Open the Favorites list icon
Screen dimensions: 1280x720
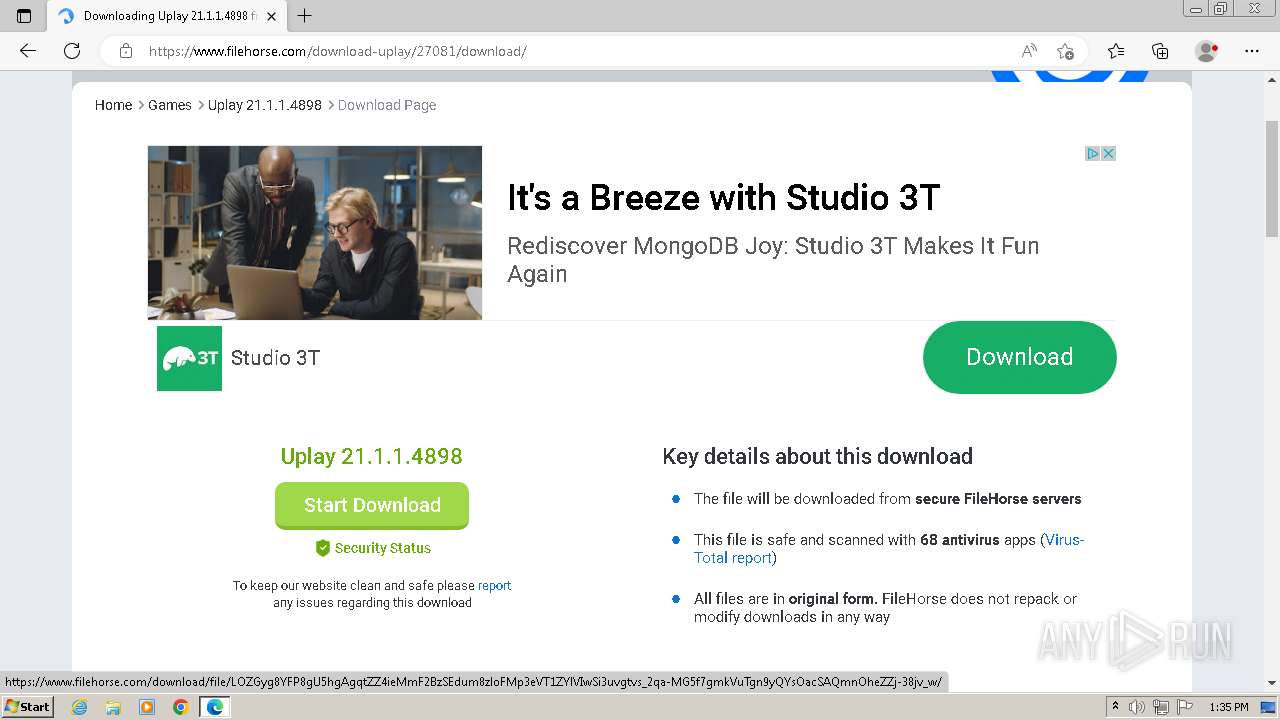(1116, 51)
